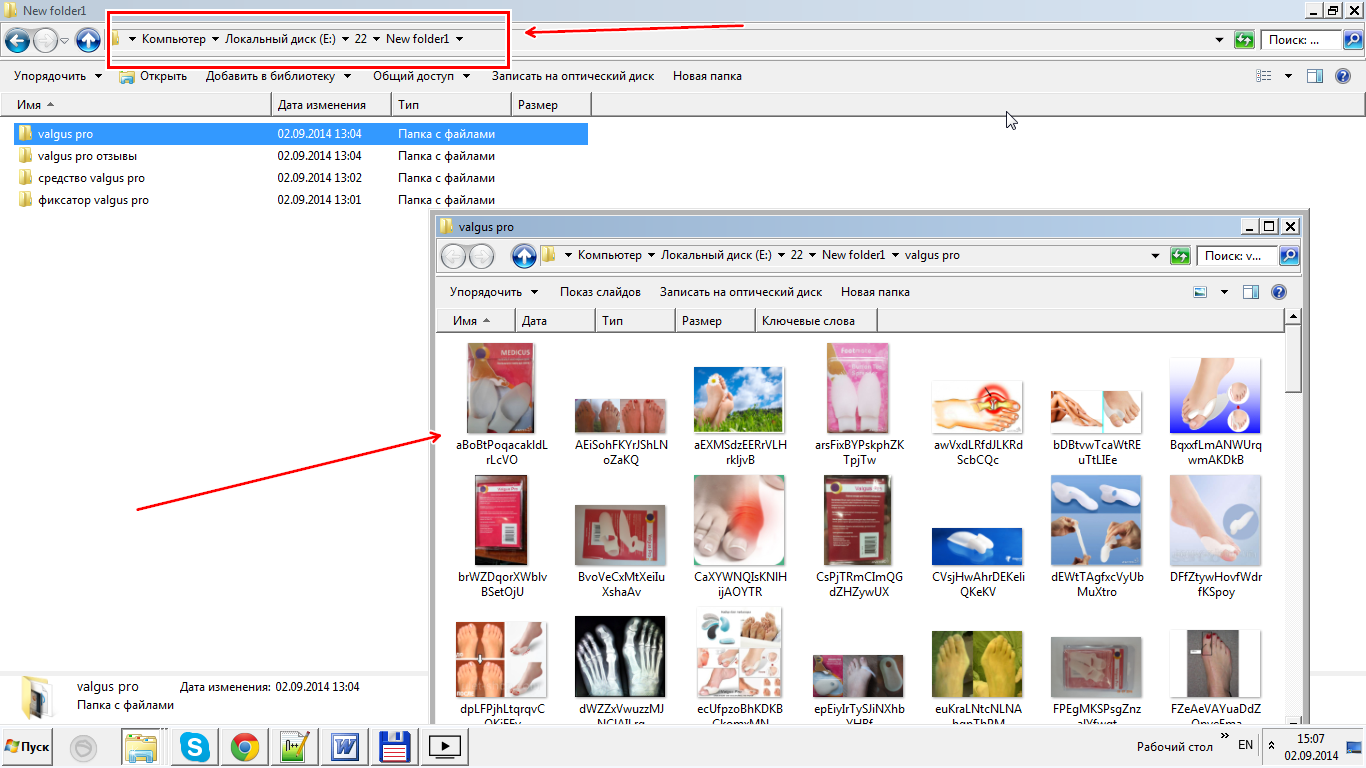The height and width of the screenshot is (768, 1366).
Task: Open the Добавить в библиотеку dropdown
Action: click(x=278, y=76)
